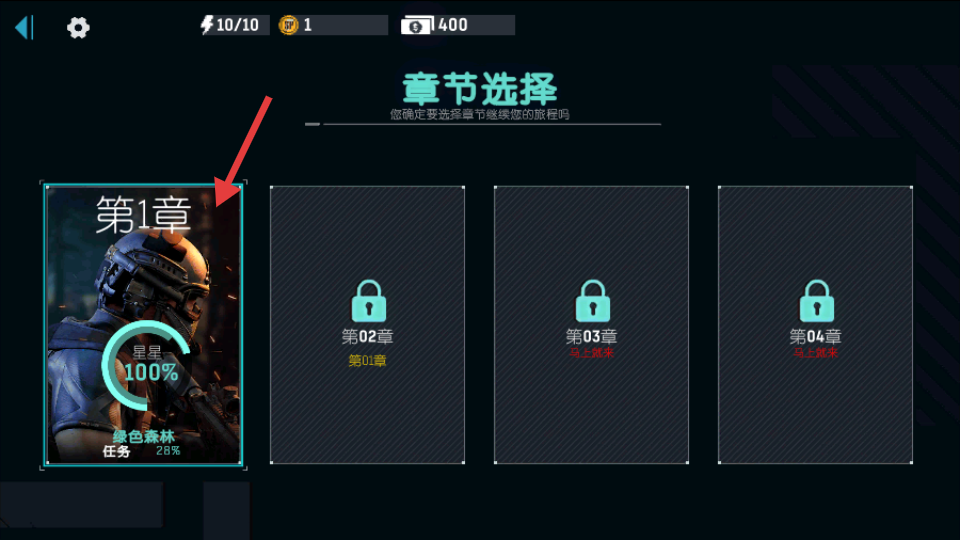Tap the cash banknote icon
This screenshot has height=540, width=960.
417,26
